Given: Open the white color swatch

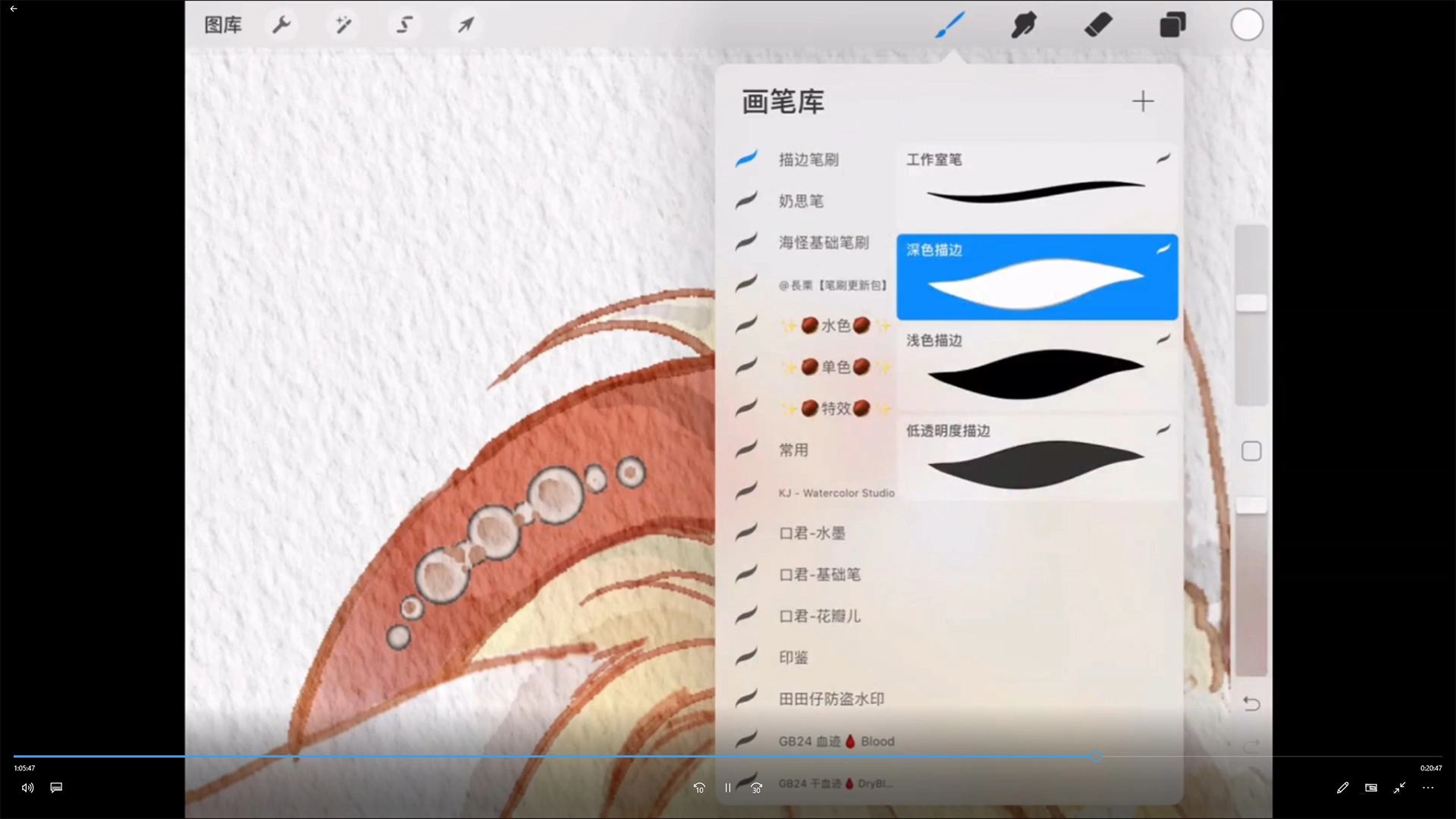Looking at the screenshot, I should pos(1247,25).
